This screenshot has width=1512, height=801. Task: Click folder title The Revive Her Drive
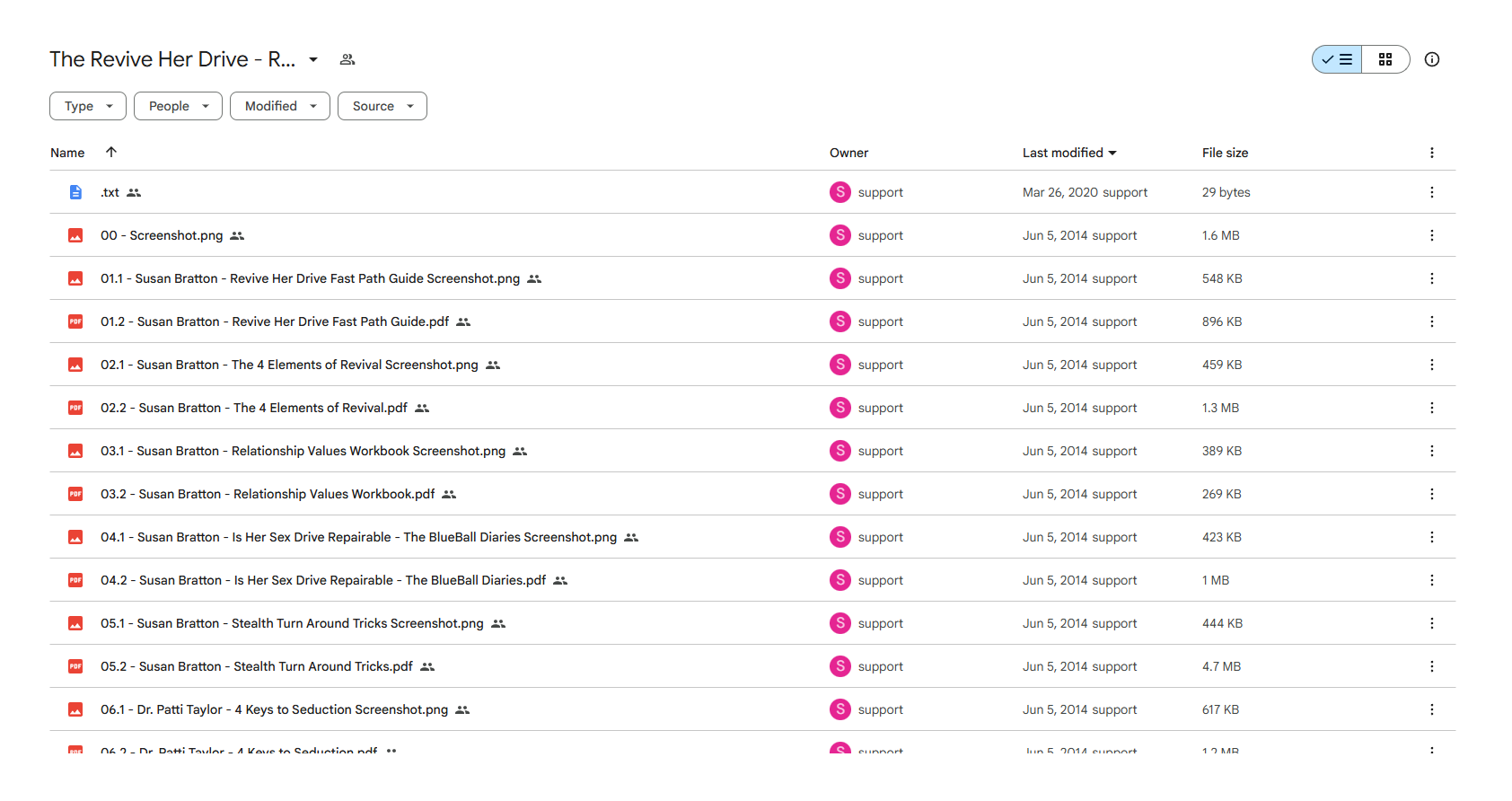[172, 59]
